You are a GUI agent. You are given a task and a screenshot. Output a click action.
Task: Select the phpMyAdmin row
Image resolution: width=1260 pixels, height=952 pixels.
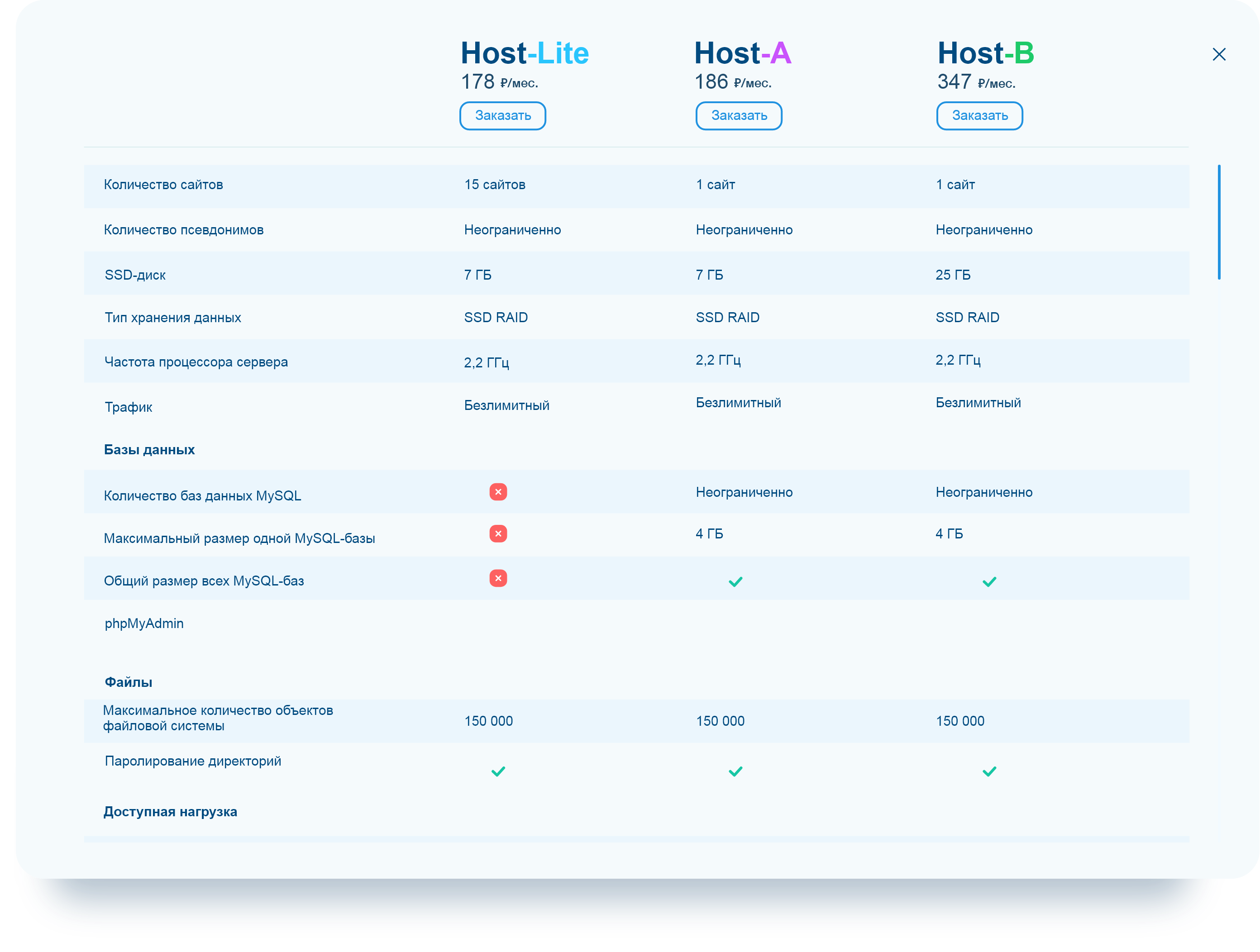tap(143, 623)
